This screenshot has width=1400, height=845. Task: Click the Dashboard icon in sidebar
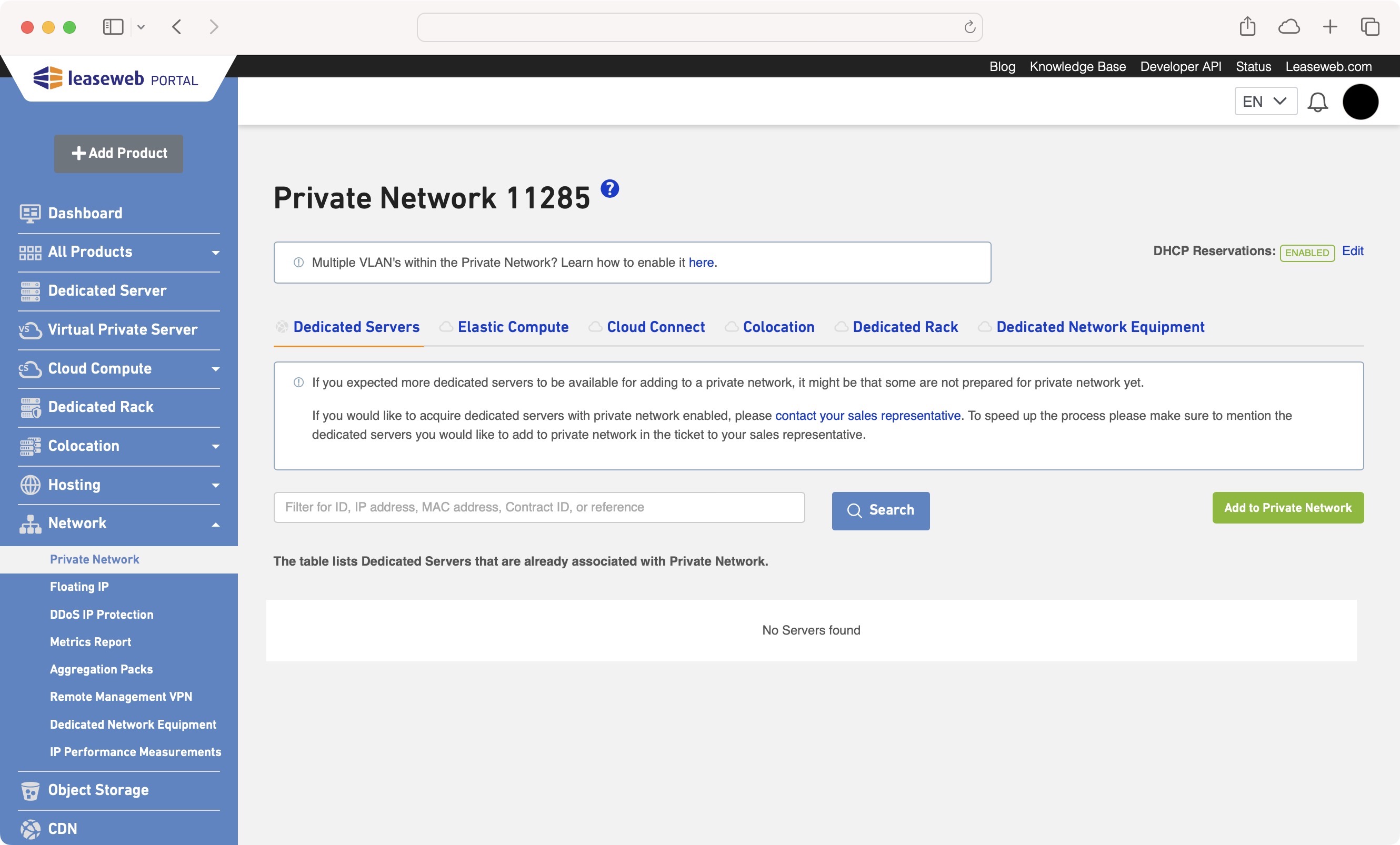click(x=30, y=214)
